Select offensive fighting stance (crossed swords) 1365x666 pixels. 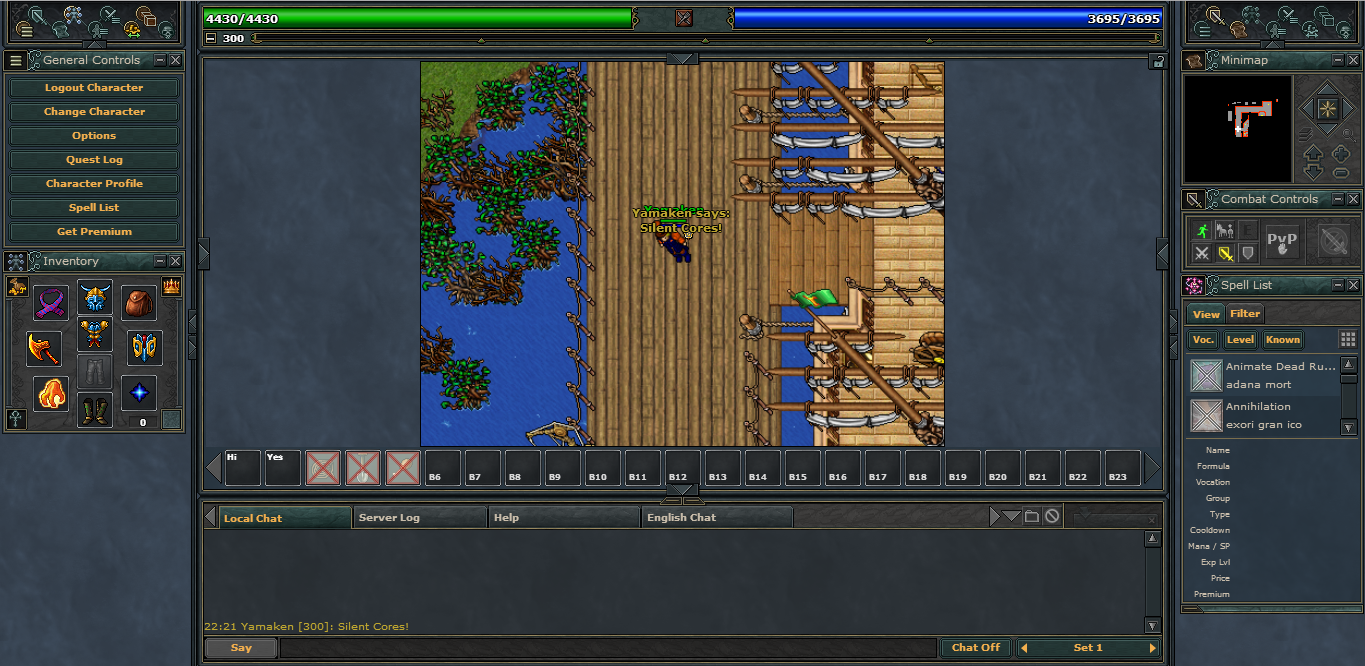tap(1202, 253)
